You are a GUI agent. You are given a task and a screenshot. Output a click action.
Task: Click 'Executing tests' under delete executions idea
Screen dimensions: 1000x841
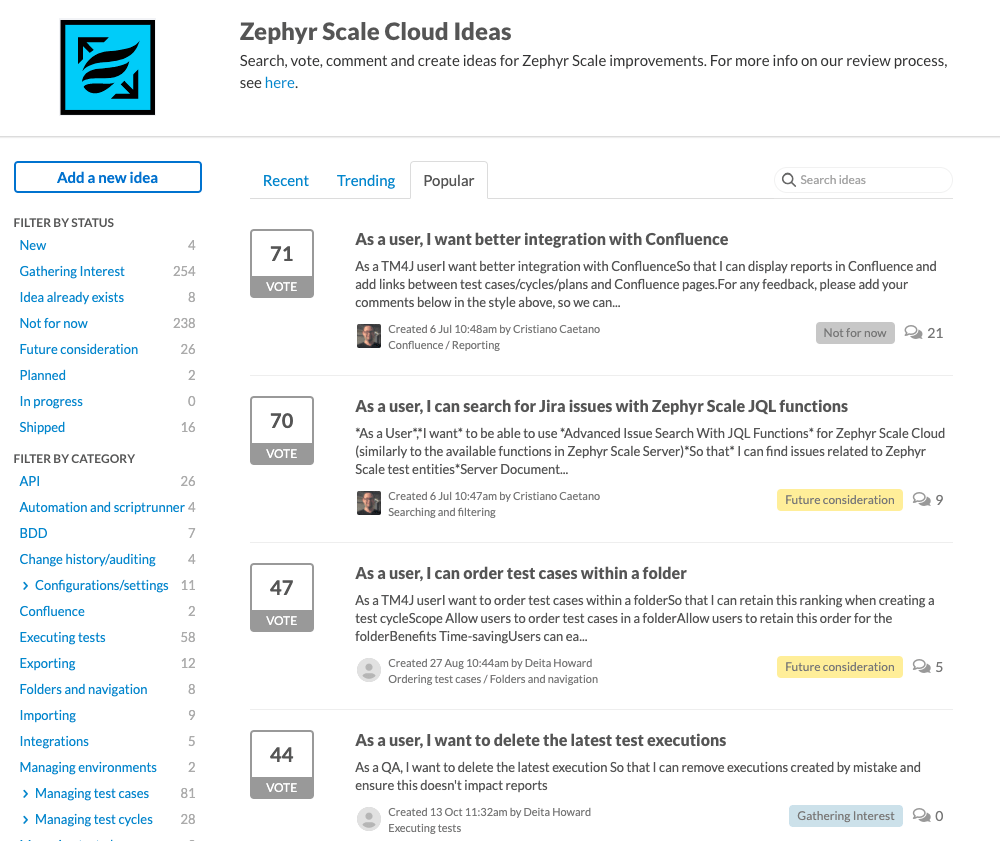point(424,828)
